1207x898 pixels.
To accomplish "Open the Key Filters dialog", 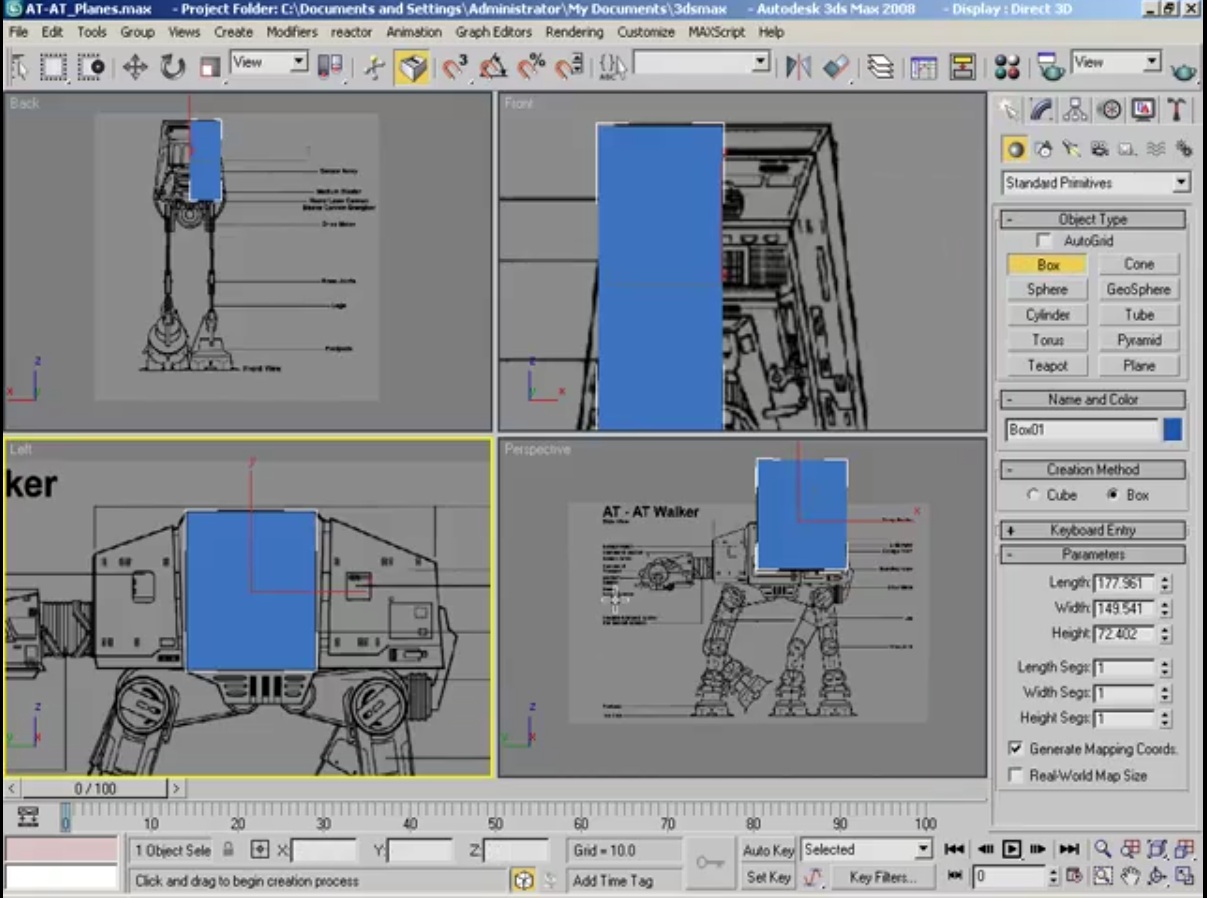I will [883, 877].
